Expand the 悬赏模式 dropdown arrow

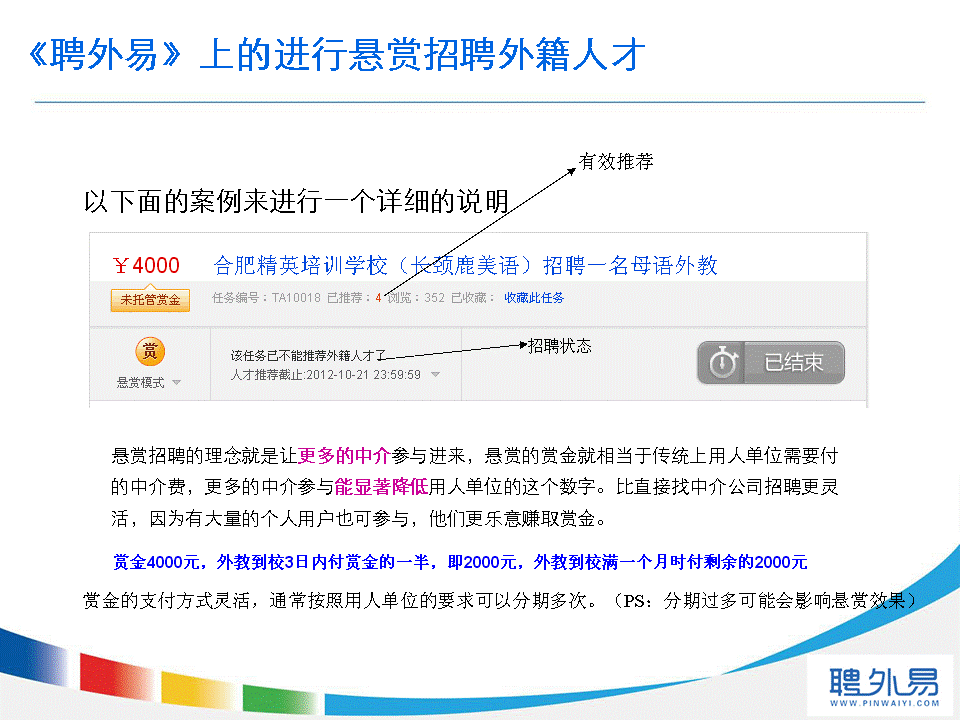click(x=176, y=383)
